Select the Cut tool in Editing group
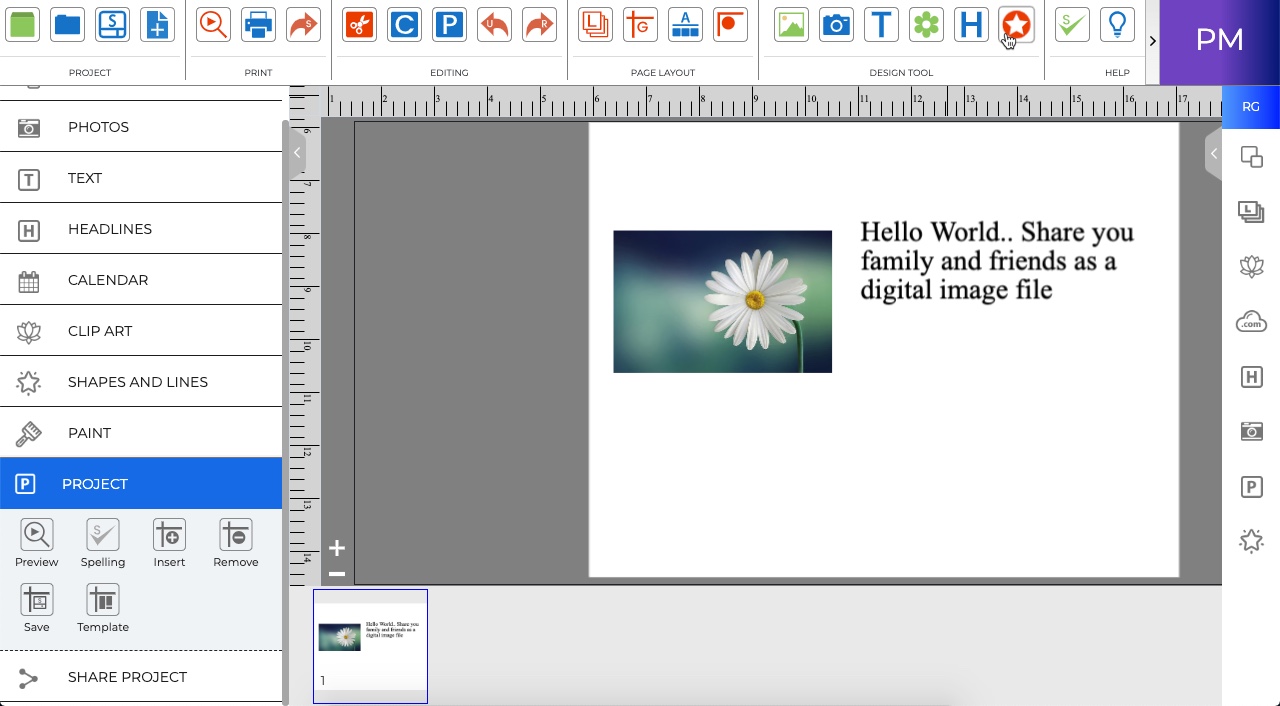 click(x=360, y=24)
